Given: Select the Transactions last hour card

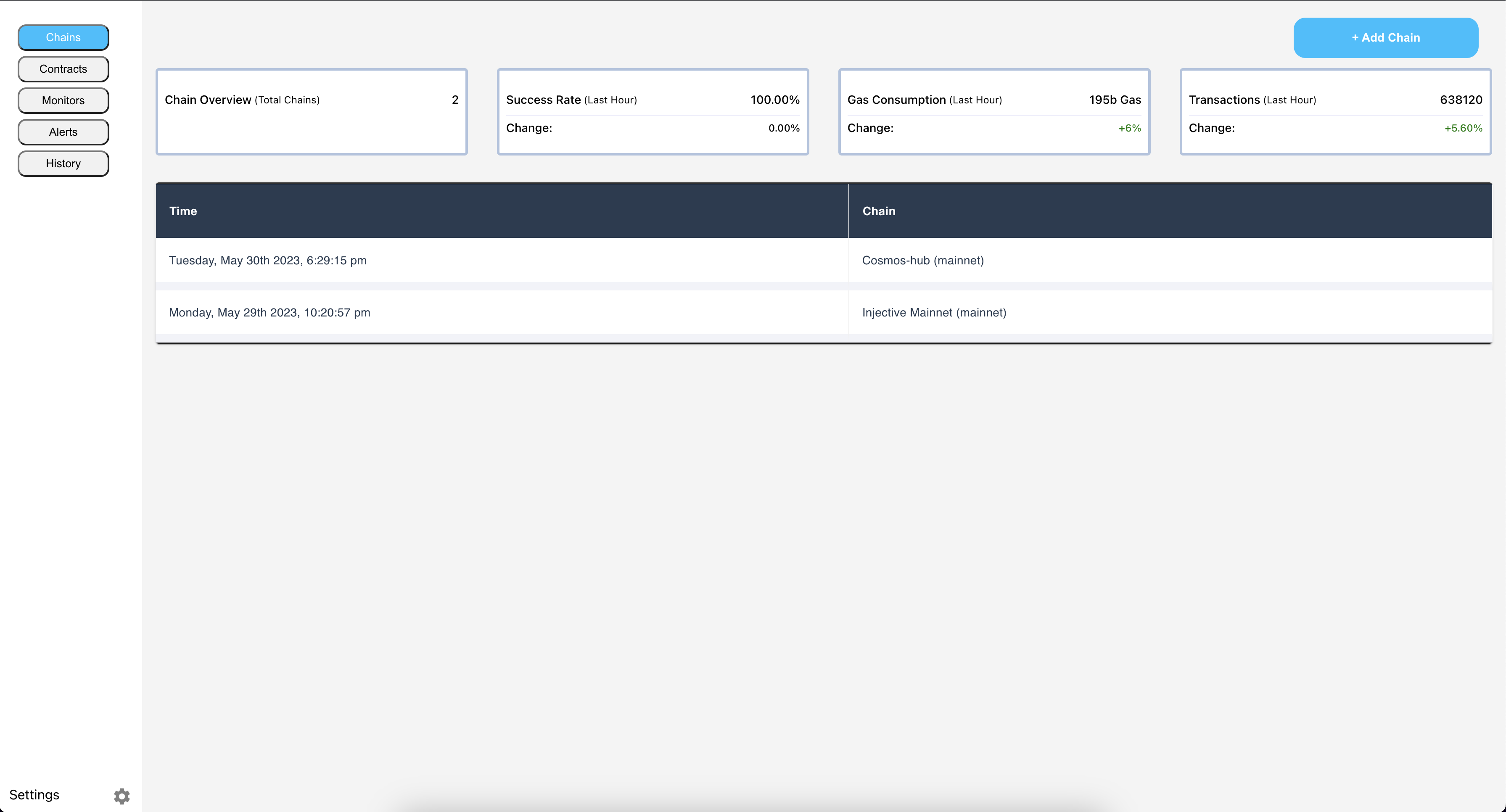Looking at the screenshot, I should 1335,112.
